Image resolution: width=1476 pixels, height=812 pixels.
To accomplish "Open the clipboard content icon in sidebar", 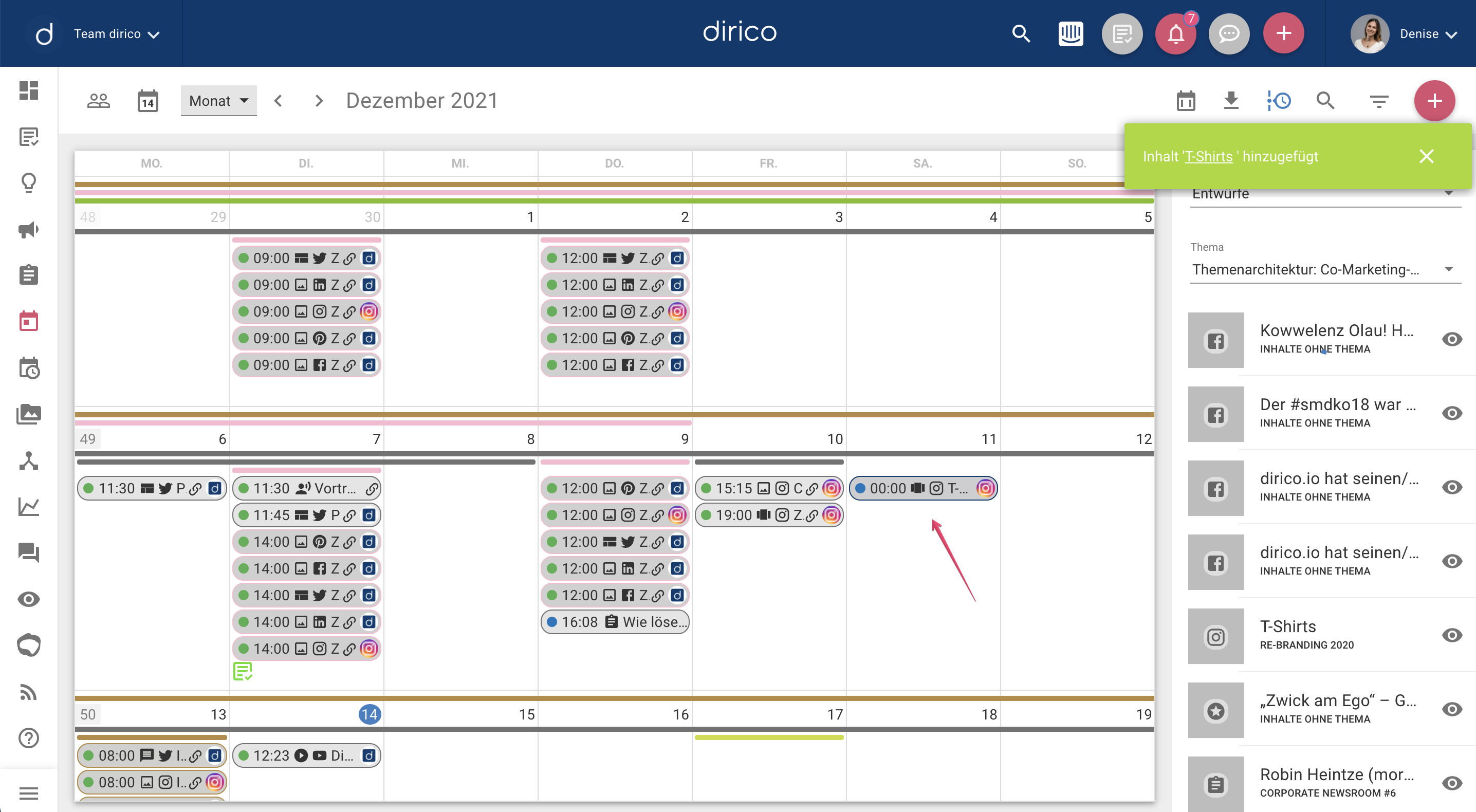I will pyautogui.click(x=29, y=275).
